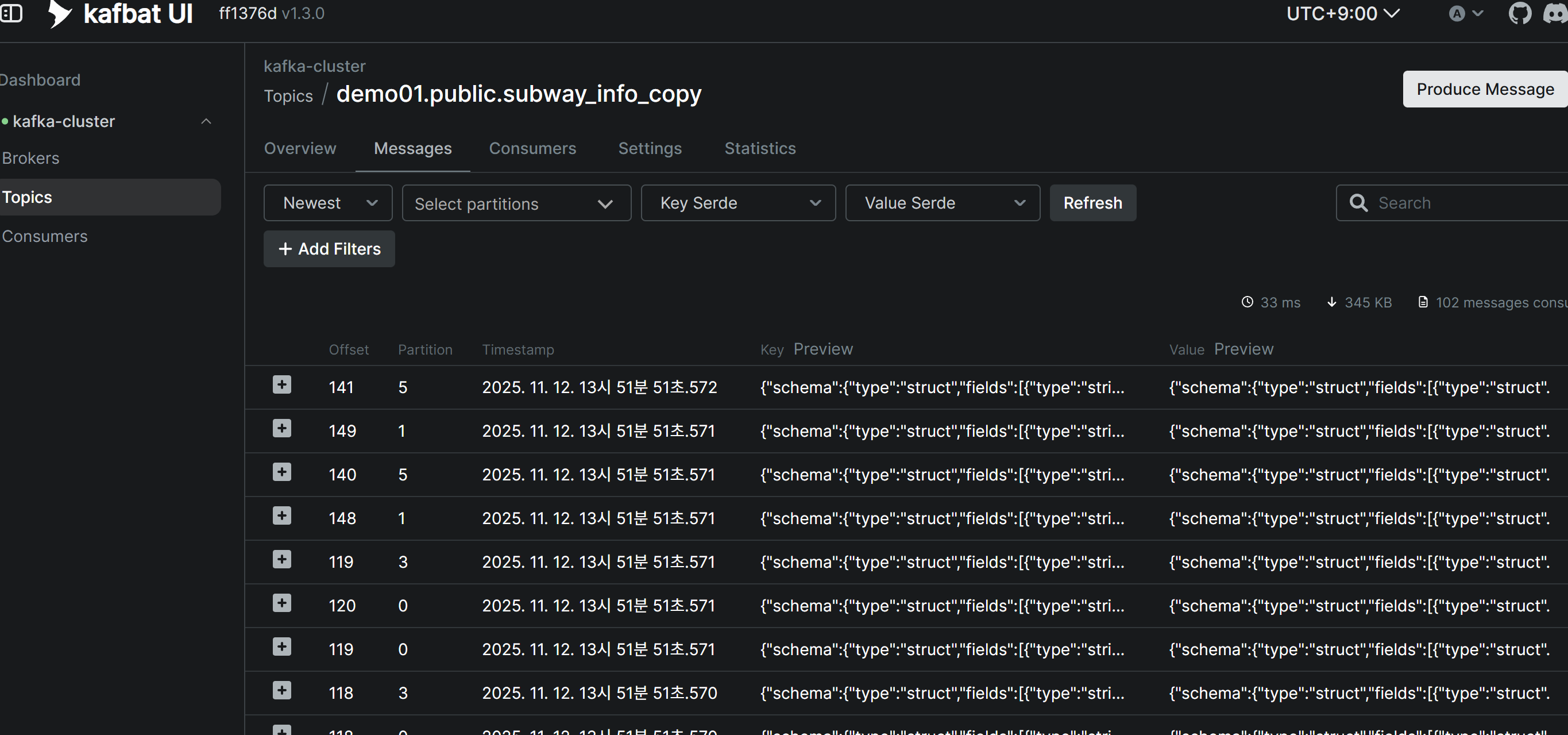The width and height of the screenshot is (1568, 735).
Task: Open the Key Serde dropdown
Action: pyautogui.click(x=737, y=203)
